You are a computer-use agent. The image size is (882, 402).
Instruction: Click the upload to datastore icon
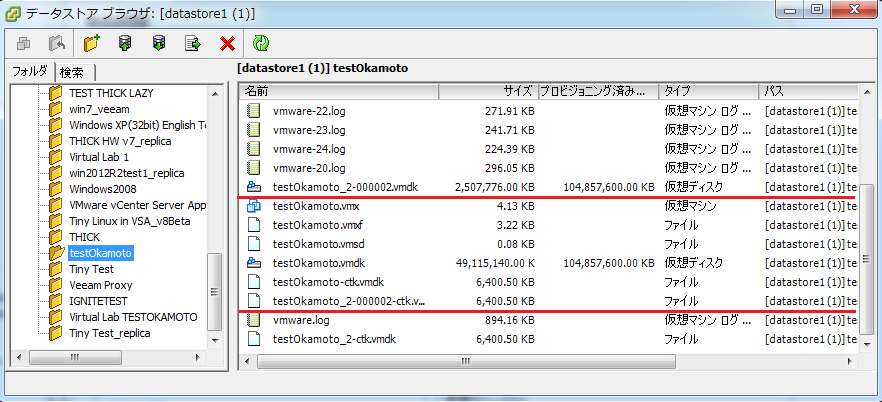pyautogui.click(x=125, y=43)
